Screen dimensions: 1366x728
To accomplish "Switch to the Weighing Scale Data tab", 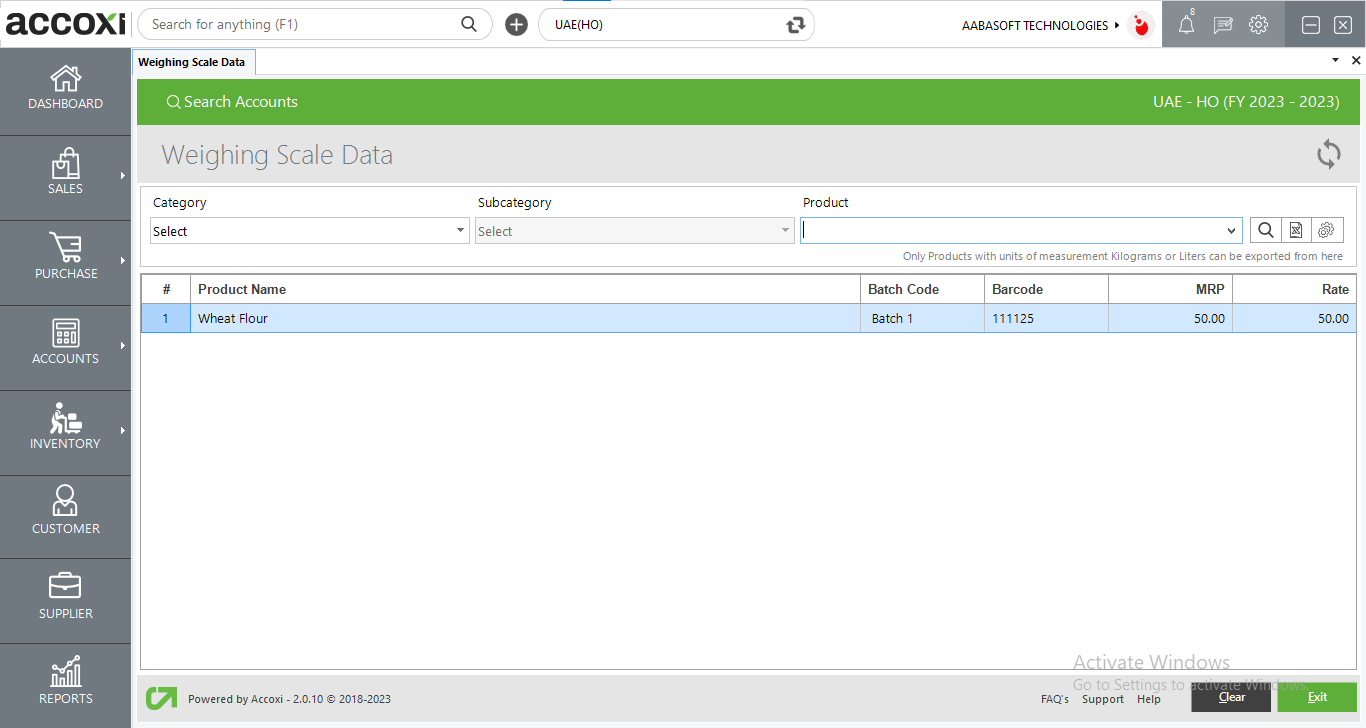I will point(193,61).
